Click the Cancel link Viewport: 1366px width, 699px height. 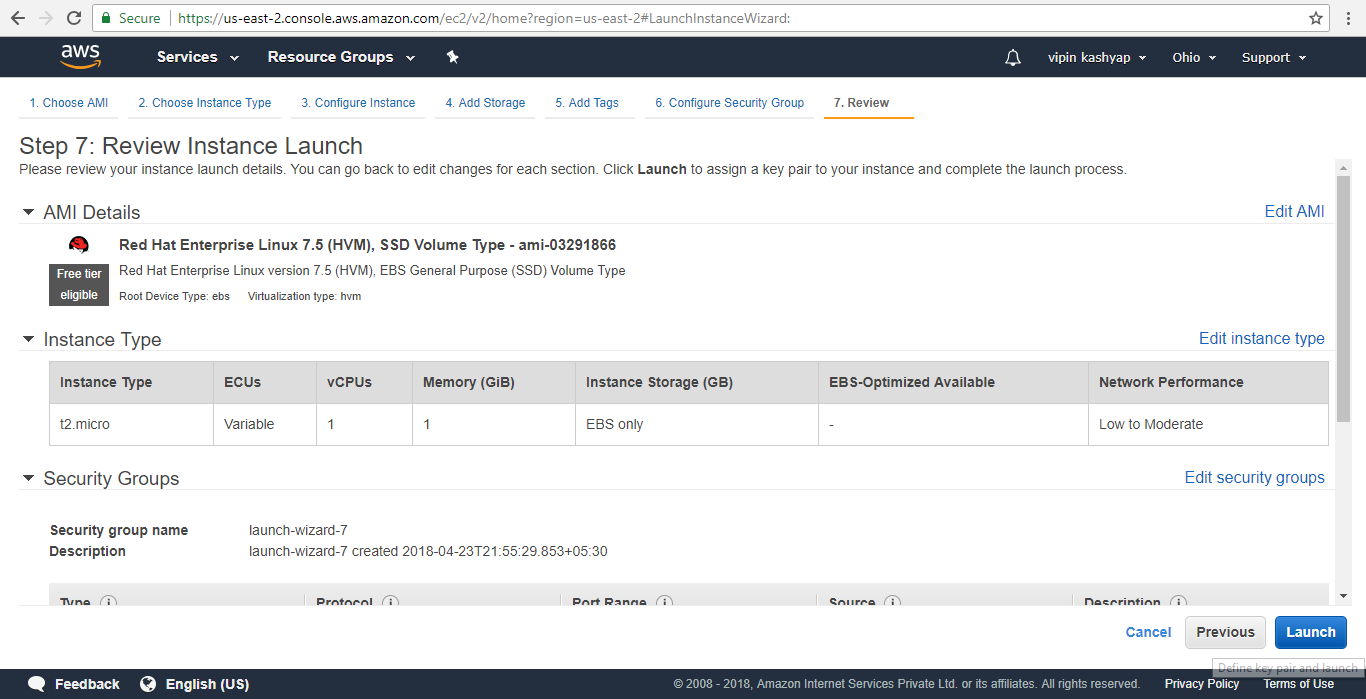[1148, 632]
